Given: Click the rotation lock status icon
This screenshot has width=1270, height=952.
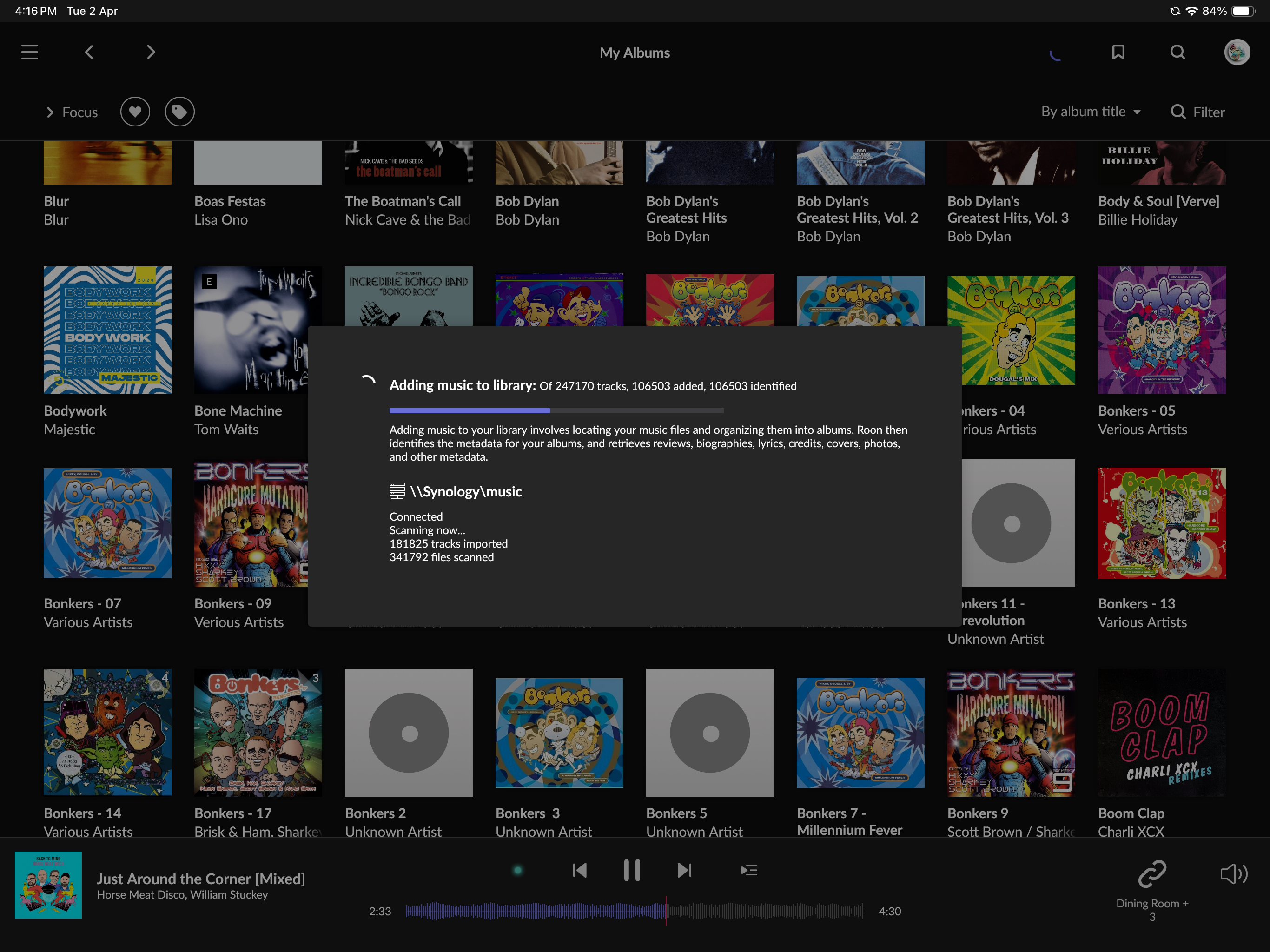Looking at the screenshot, I should click(1175, 11).
